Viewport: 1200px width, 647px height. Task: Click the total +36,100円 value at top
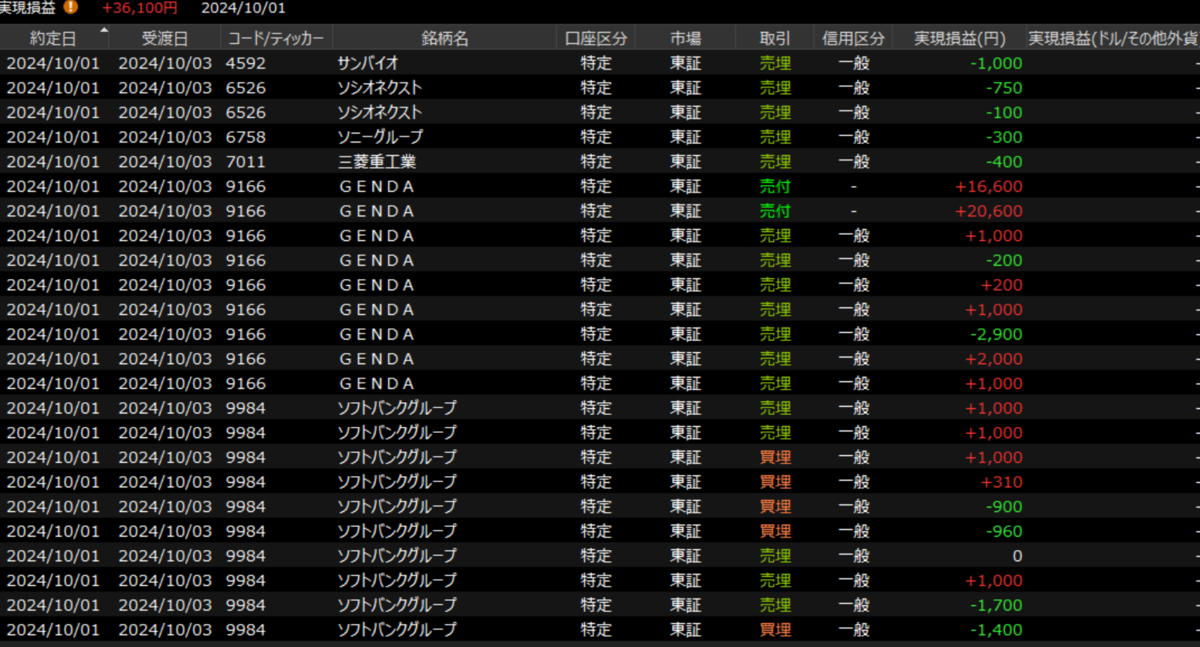[x=140, y=7]
